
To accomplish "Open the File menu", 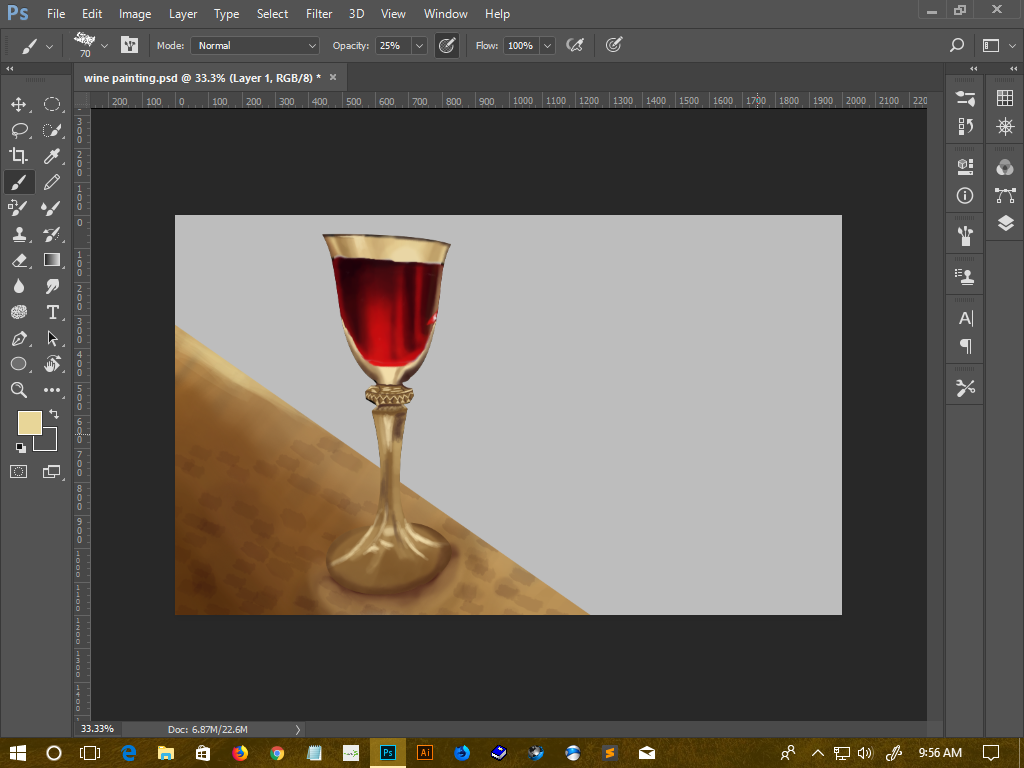I will pos(56,14).
